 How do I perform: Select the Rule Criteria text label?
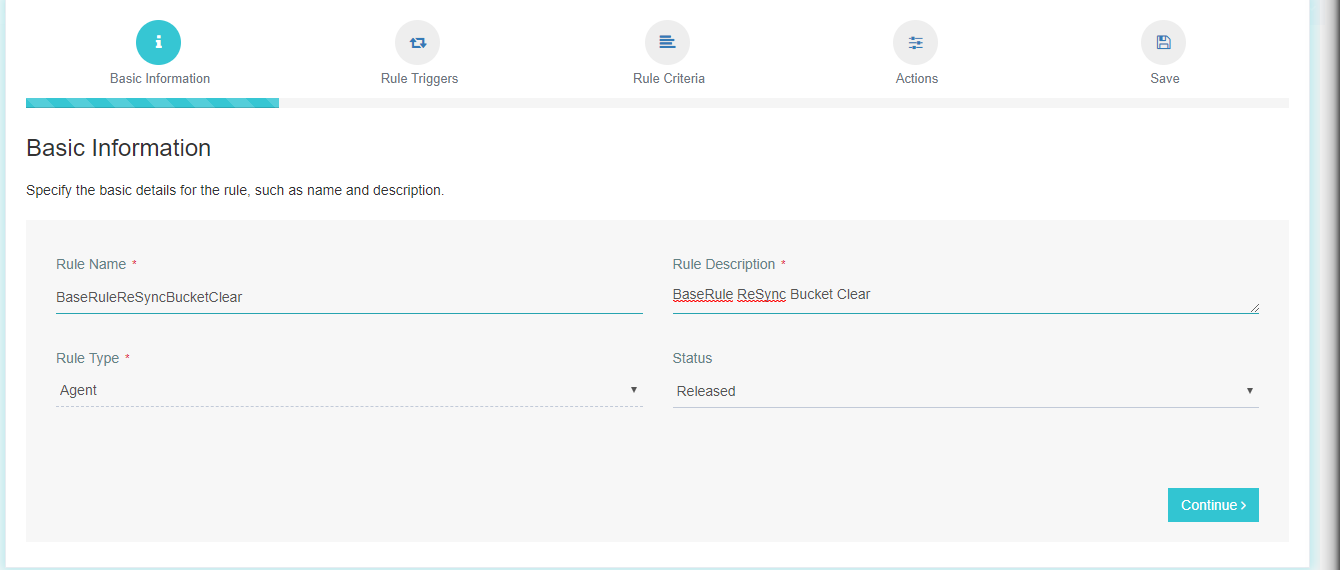668,78
